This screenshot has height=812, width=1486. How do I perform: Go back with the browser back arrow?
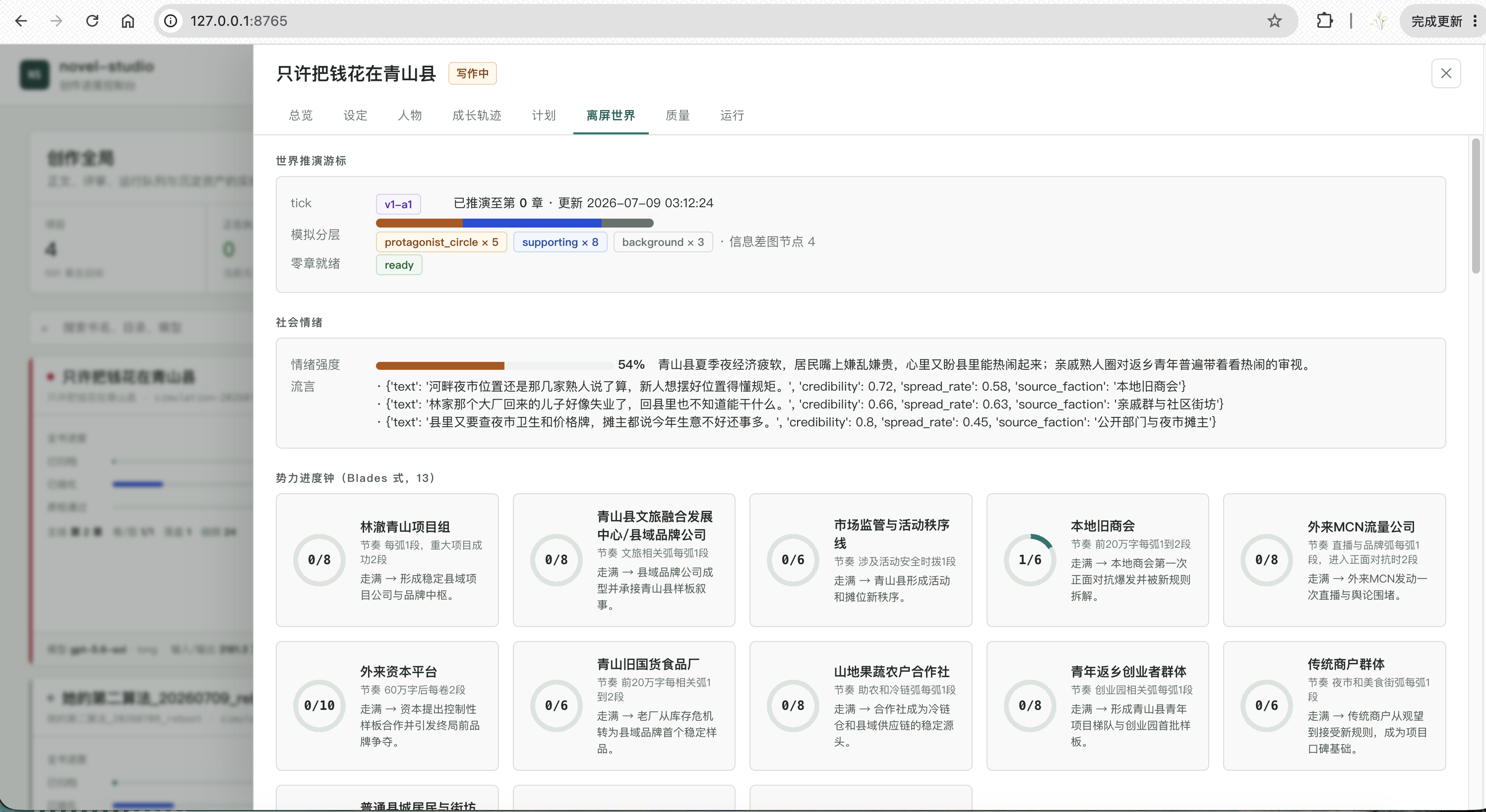point(21,21)
